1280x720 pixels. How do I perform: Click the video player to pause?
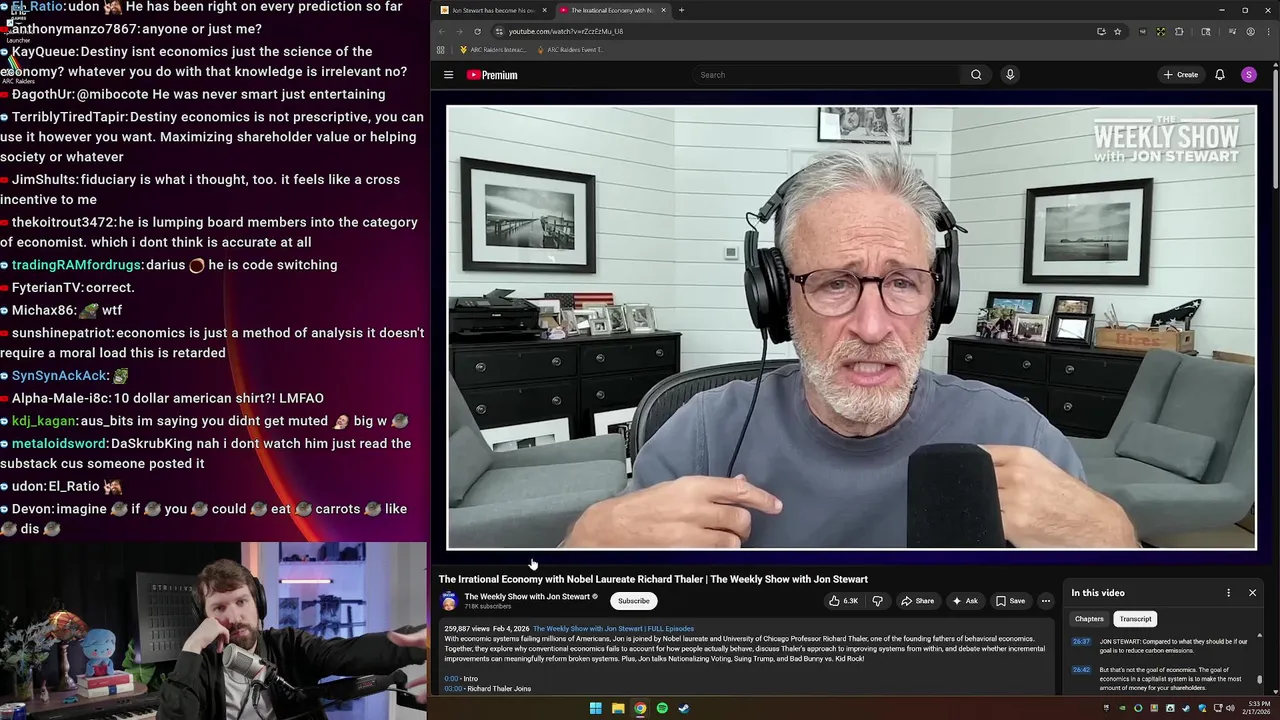851,327
